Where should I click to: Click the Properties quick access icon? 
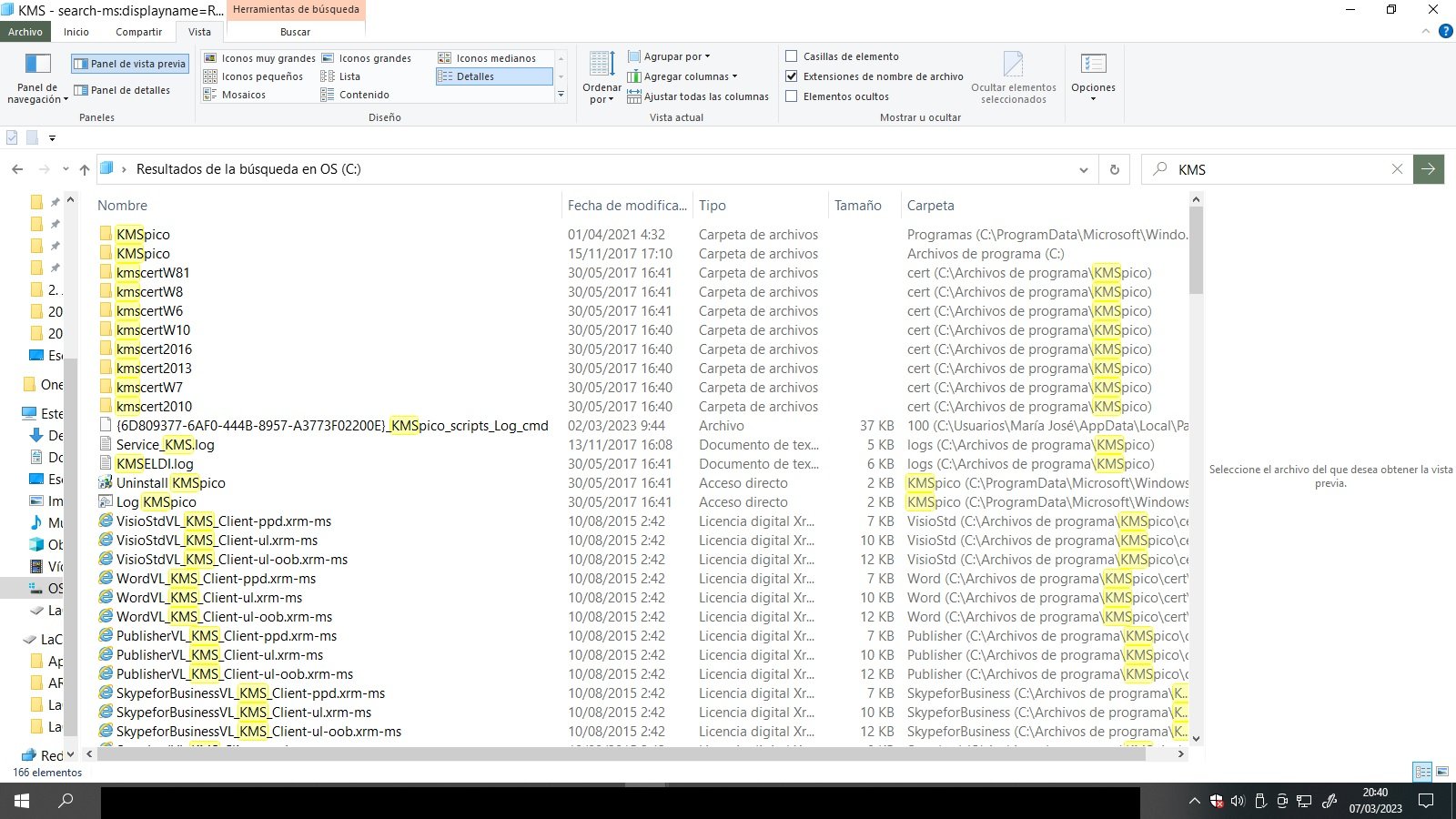[12, 138]
